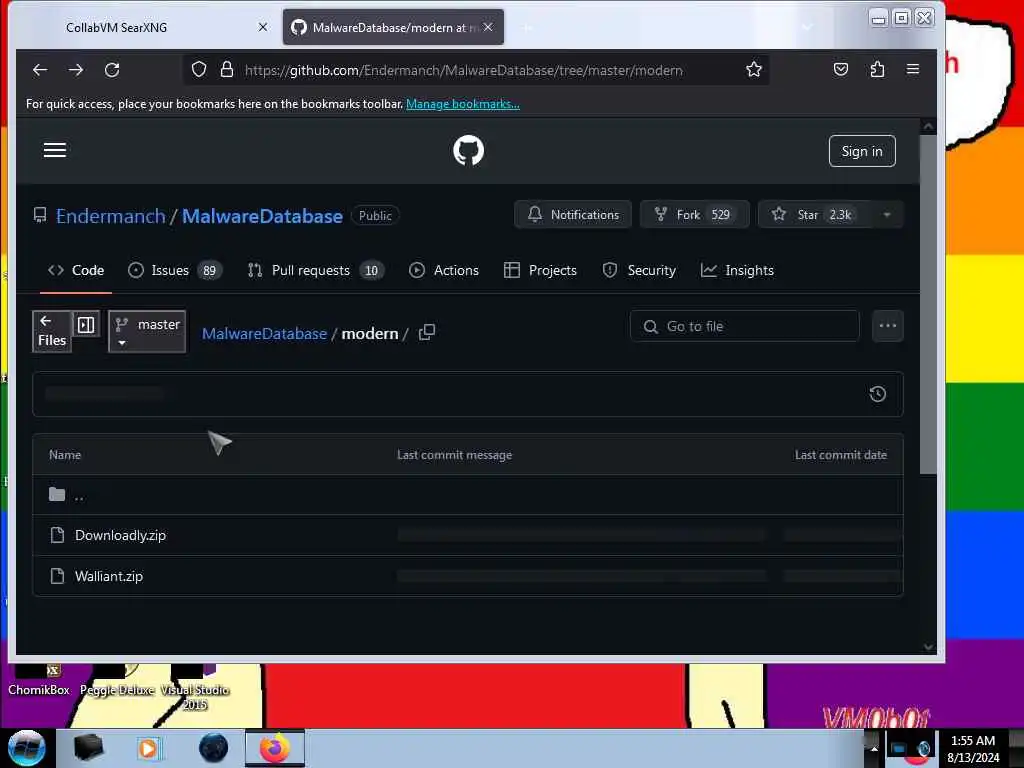The height and width of the screenshot is (768, 1024).
Task: Expand the Files panel button
Action: pyautogui.click(x=52, y=331)
